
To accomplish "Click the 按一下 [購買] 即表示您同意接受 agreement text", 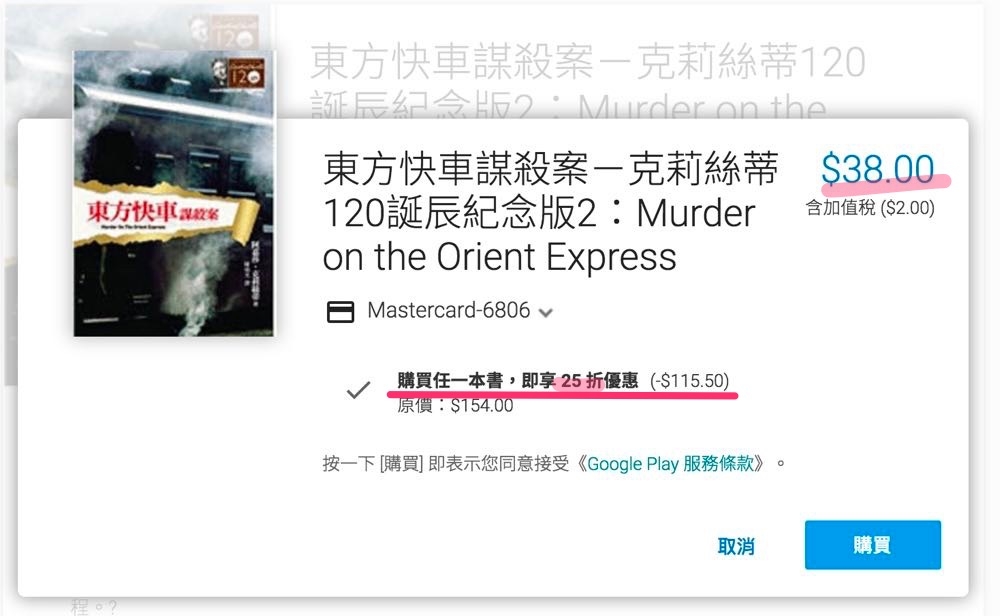I will tap(446, 464).
